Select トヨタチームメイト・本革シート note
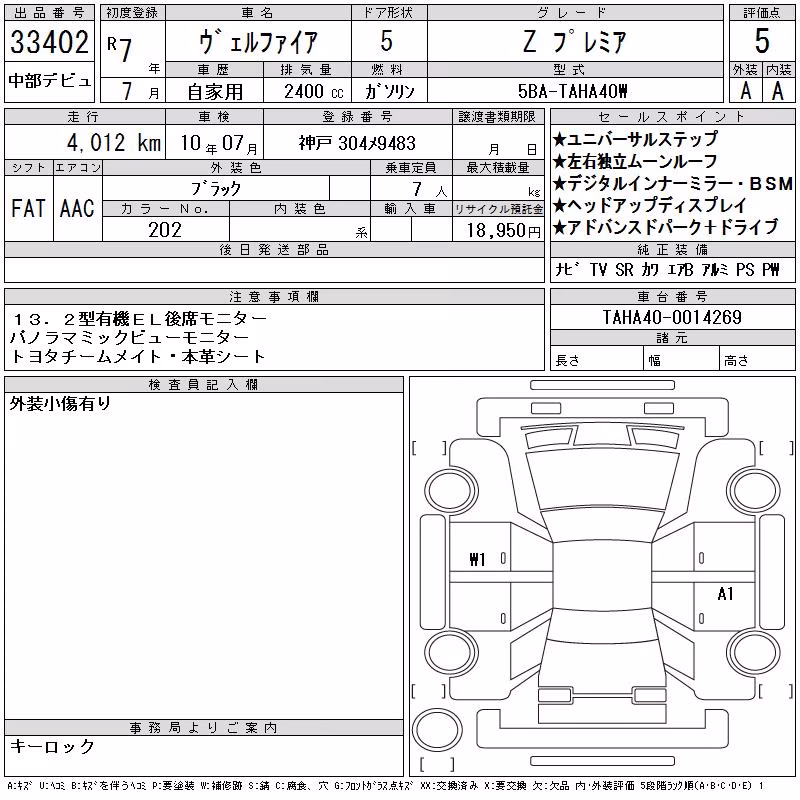 pos(138,356)
